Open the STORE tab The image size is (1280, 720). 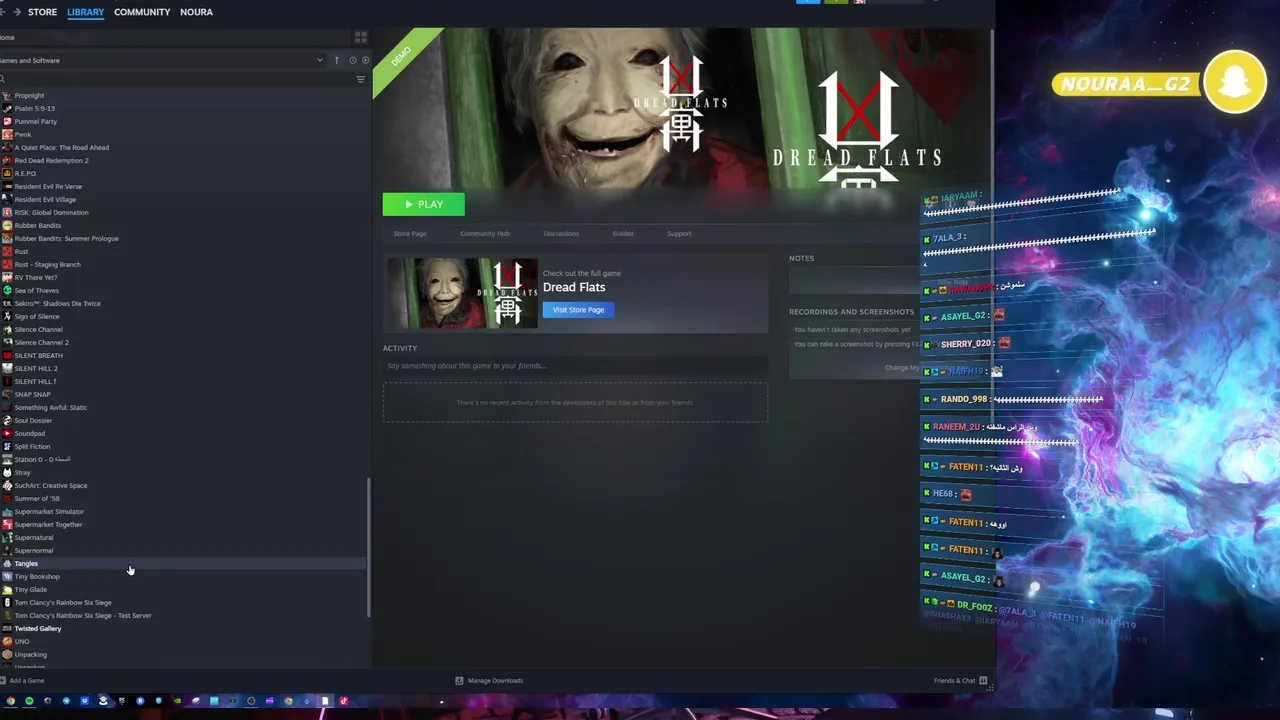click(42, 12)
